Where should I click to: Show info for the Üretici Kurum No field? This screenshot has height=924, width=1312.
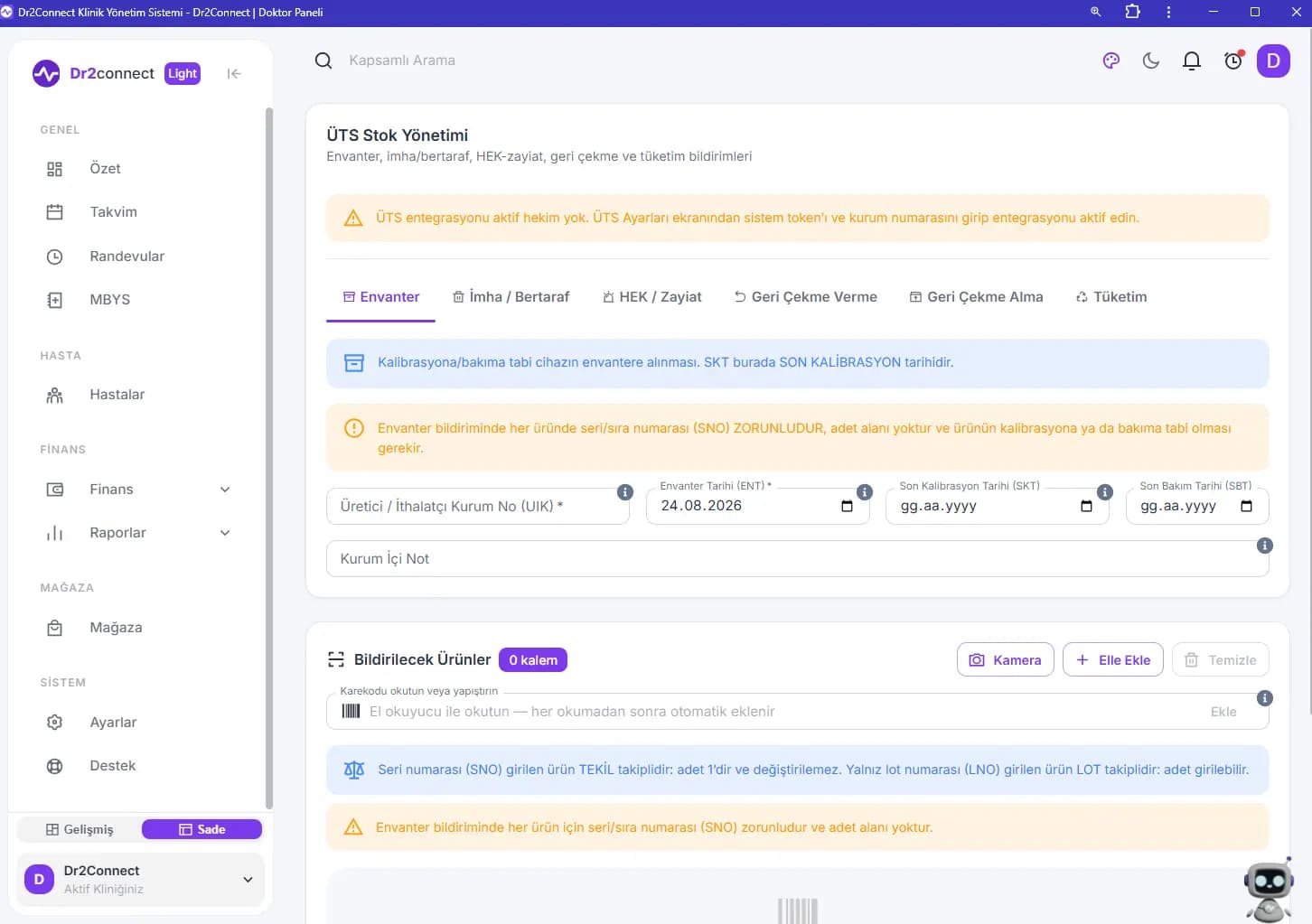(x=625, y=492)
